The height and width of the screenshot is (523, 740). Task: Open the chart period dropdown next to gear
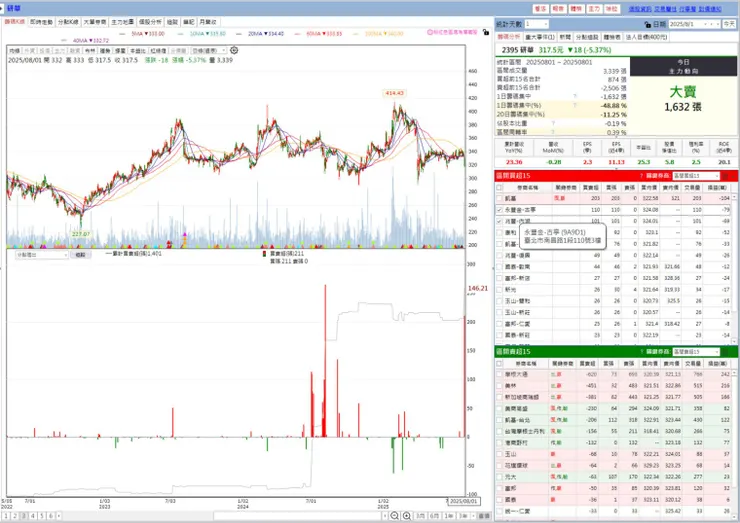pos(209,51)
